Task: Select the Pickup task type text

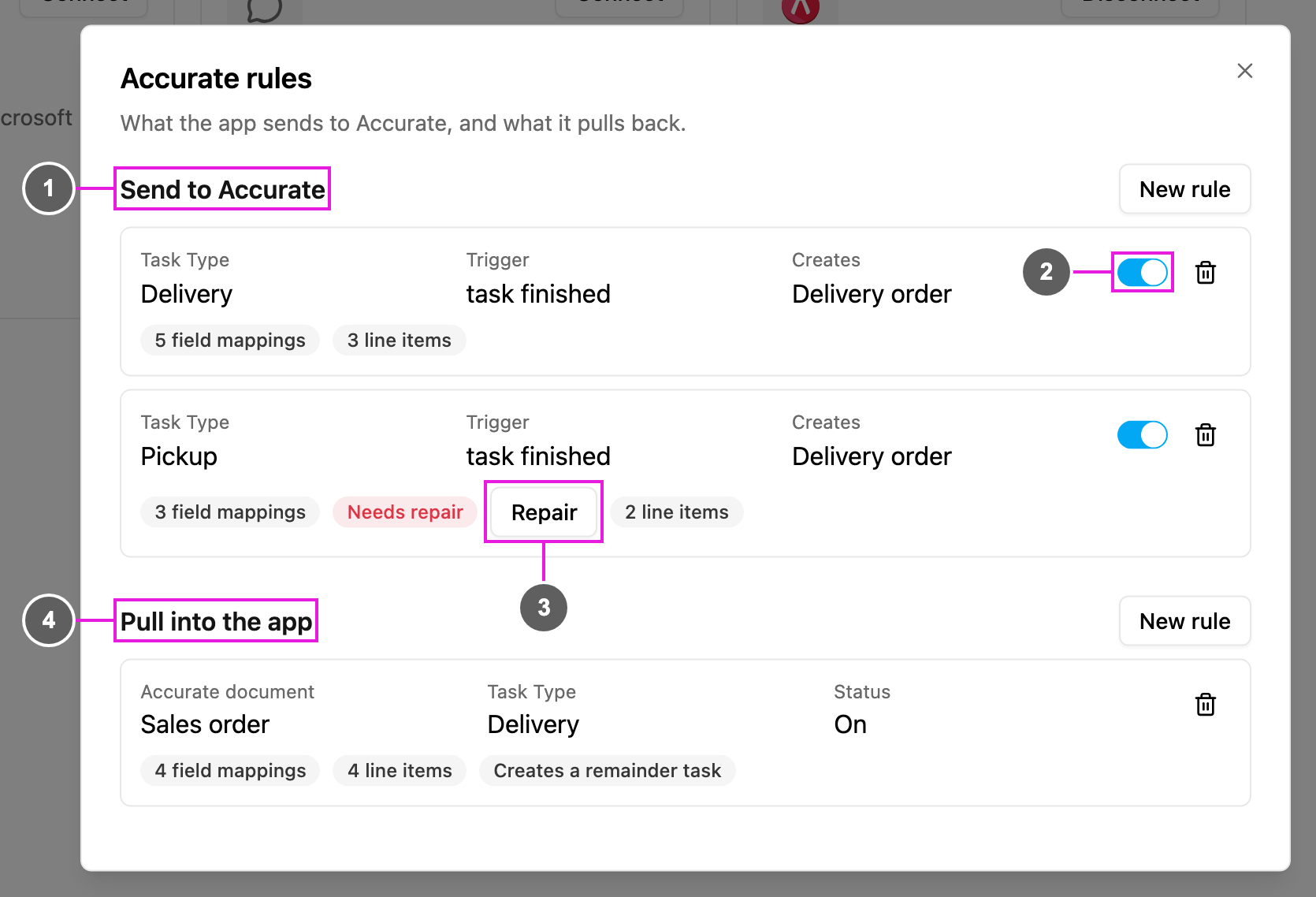Action: [179, 456]
